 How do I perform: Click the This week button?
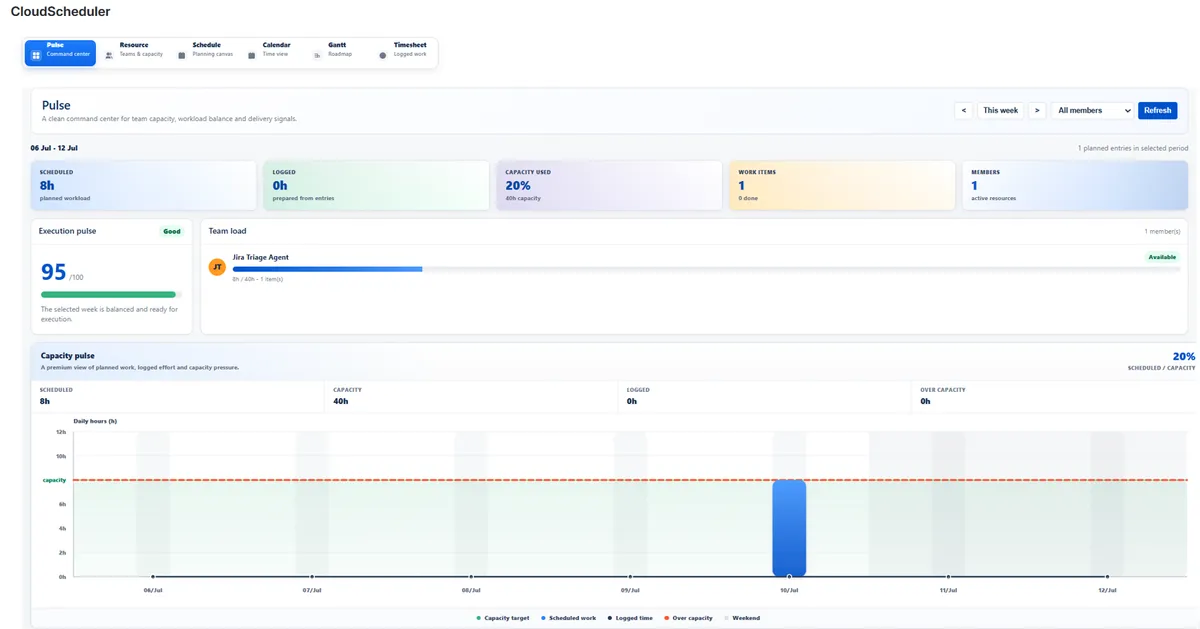1000,110
